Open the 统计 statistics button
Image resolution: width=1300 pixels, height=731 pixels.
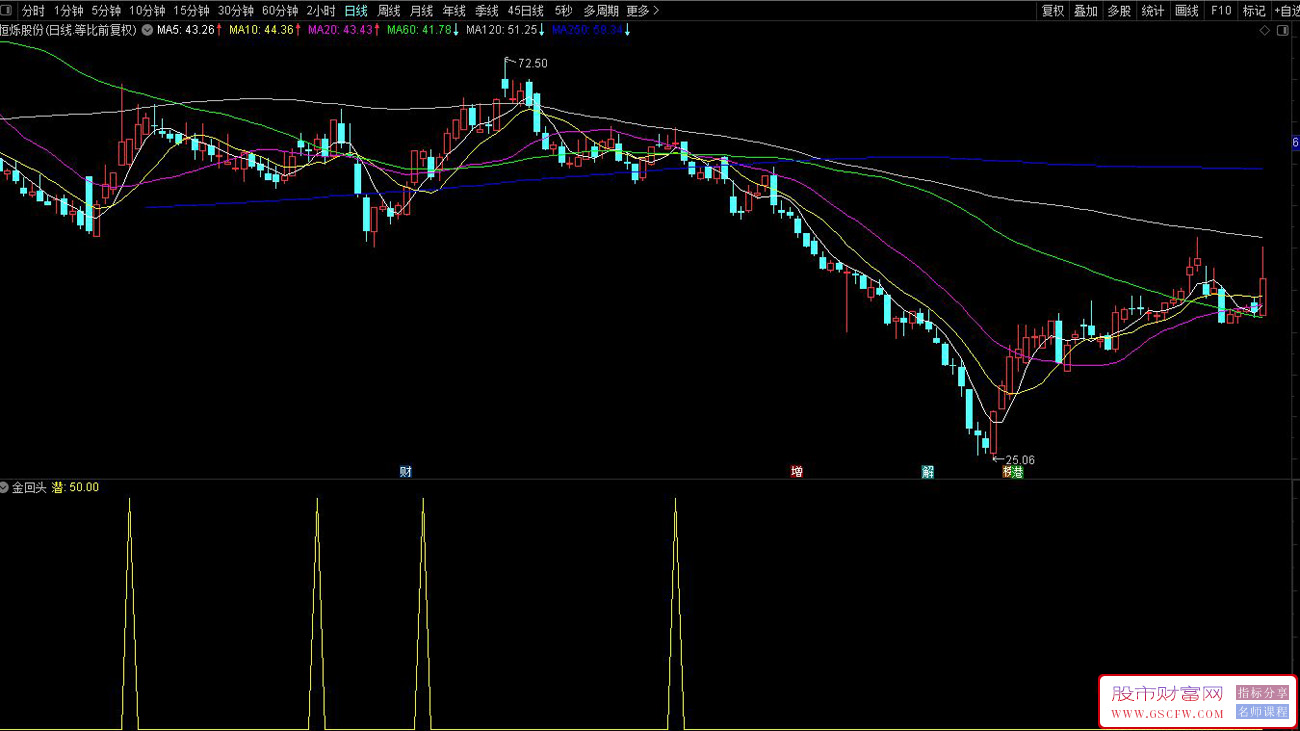(1153, 11)
